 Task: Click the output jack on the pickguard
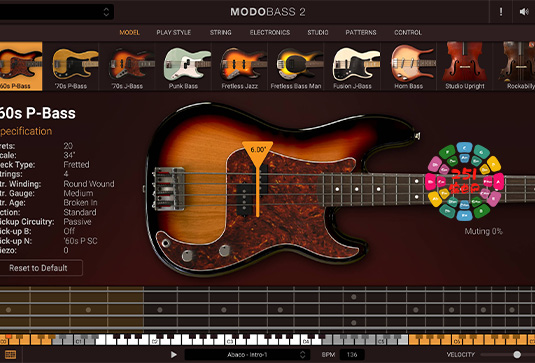pyautogui.click(x=166, y=243)
